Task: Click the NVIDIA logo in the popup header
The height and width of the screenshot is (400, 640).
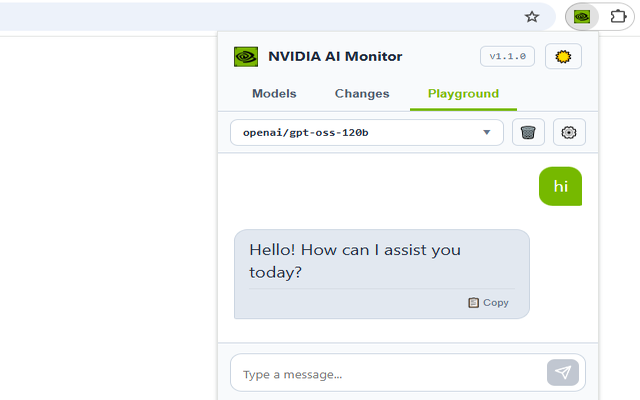Action: point(246,56)
